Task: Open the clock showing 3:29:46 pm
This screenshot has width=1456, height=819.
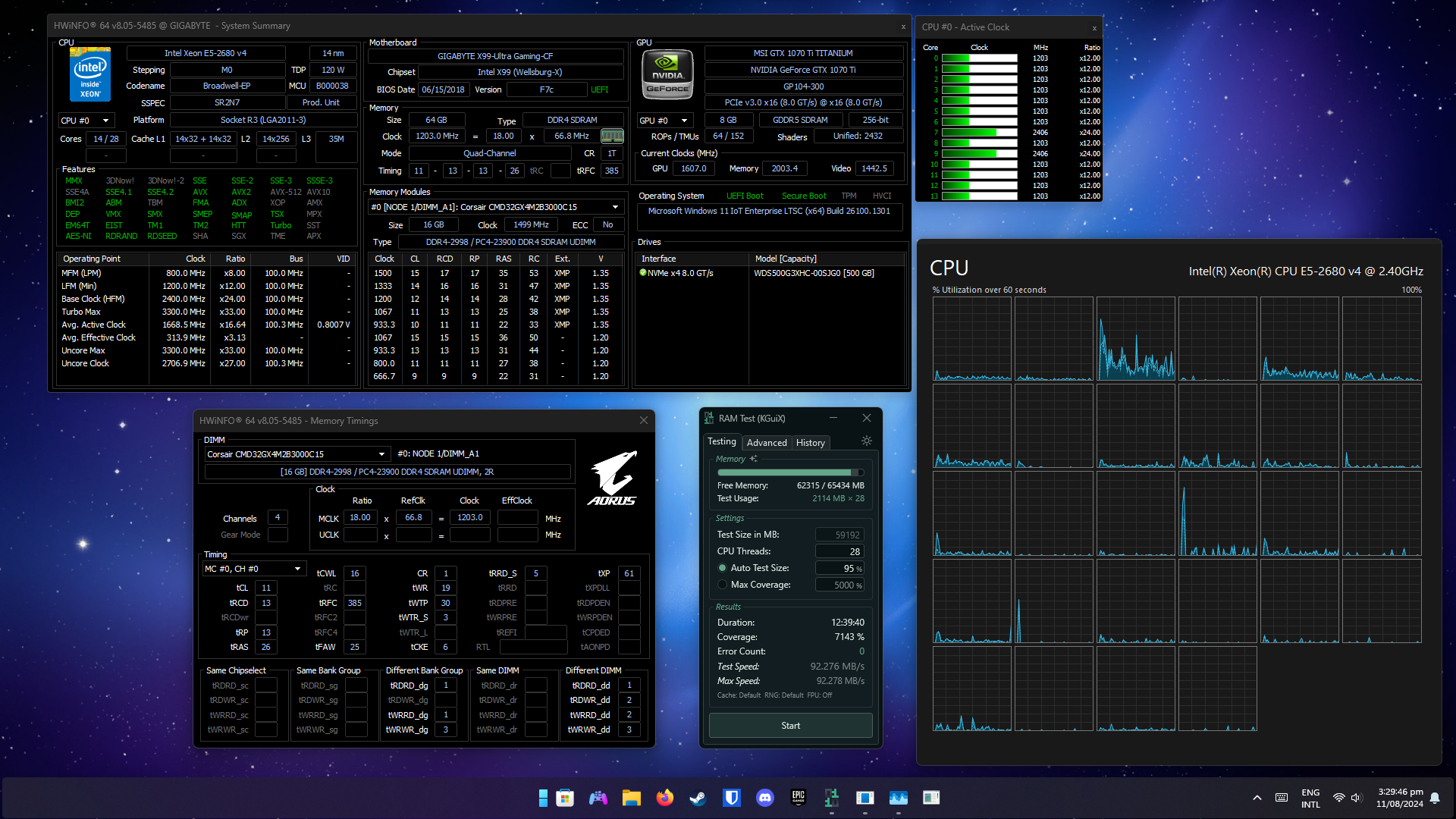Action: 1400,798
